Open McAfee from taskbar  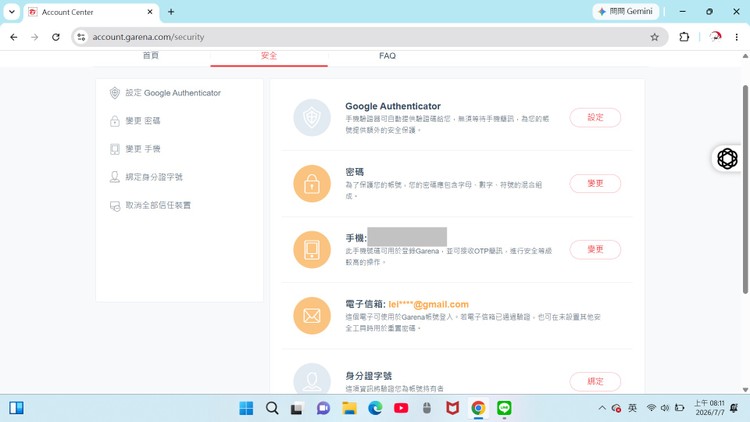[x=452, y=408]
